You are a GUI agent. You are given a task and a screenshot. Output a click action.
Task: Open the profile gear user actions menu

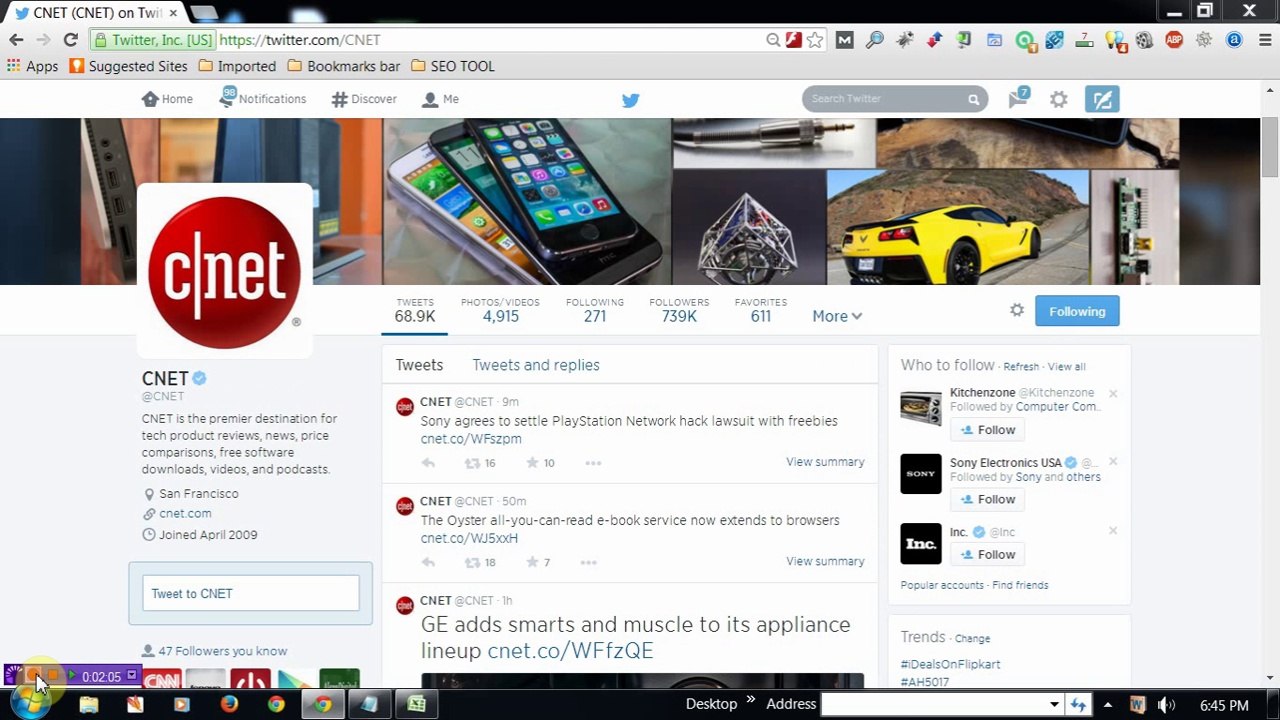pos(1017,310)
